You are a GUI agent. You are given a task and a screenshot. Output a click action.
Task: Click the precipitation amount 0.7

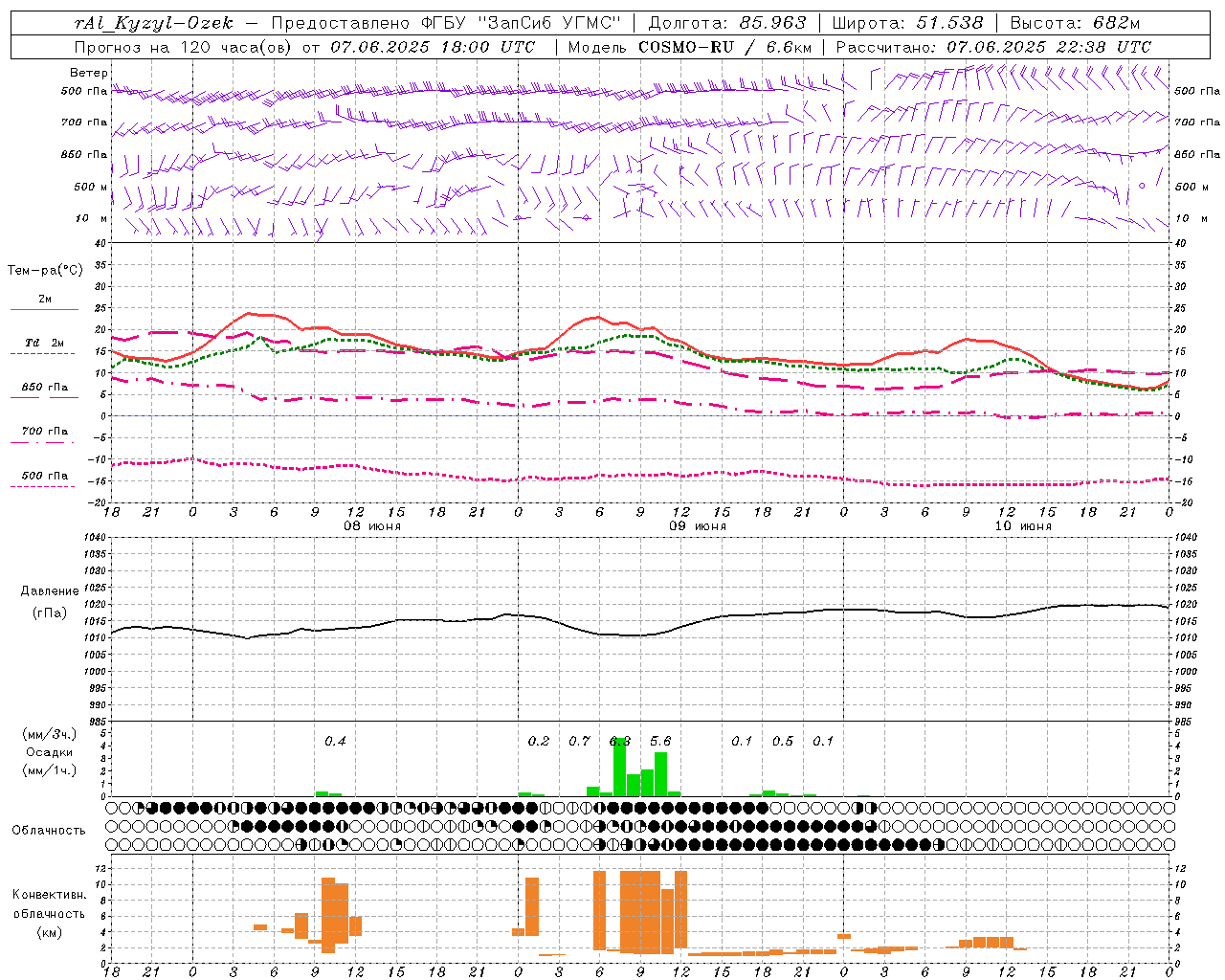pos(579,742)
